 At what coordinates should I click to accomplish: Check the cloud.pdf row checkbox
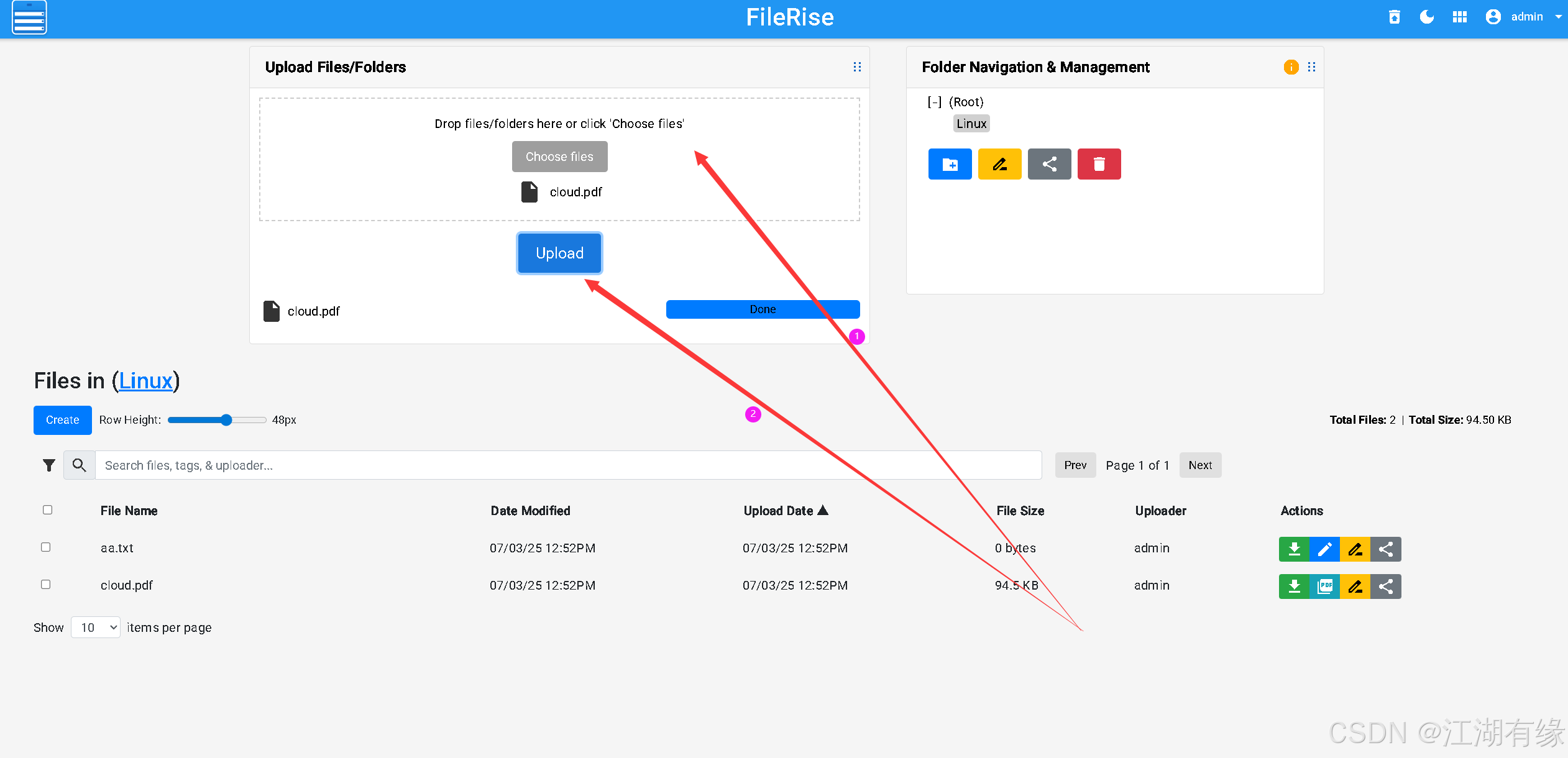point(46,585)
